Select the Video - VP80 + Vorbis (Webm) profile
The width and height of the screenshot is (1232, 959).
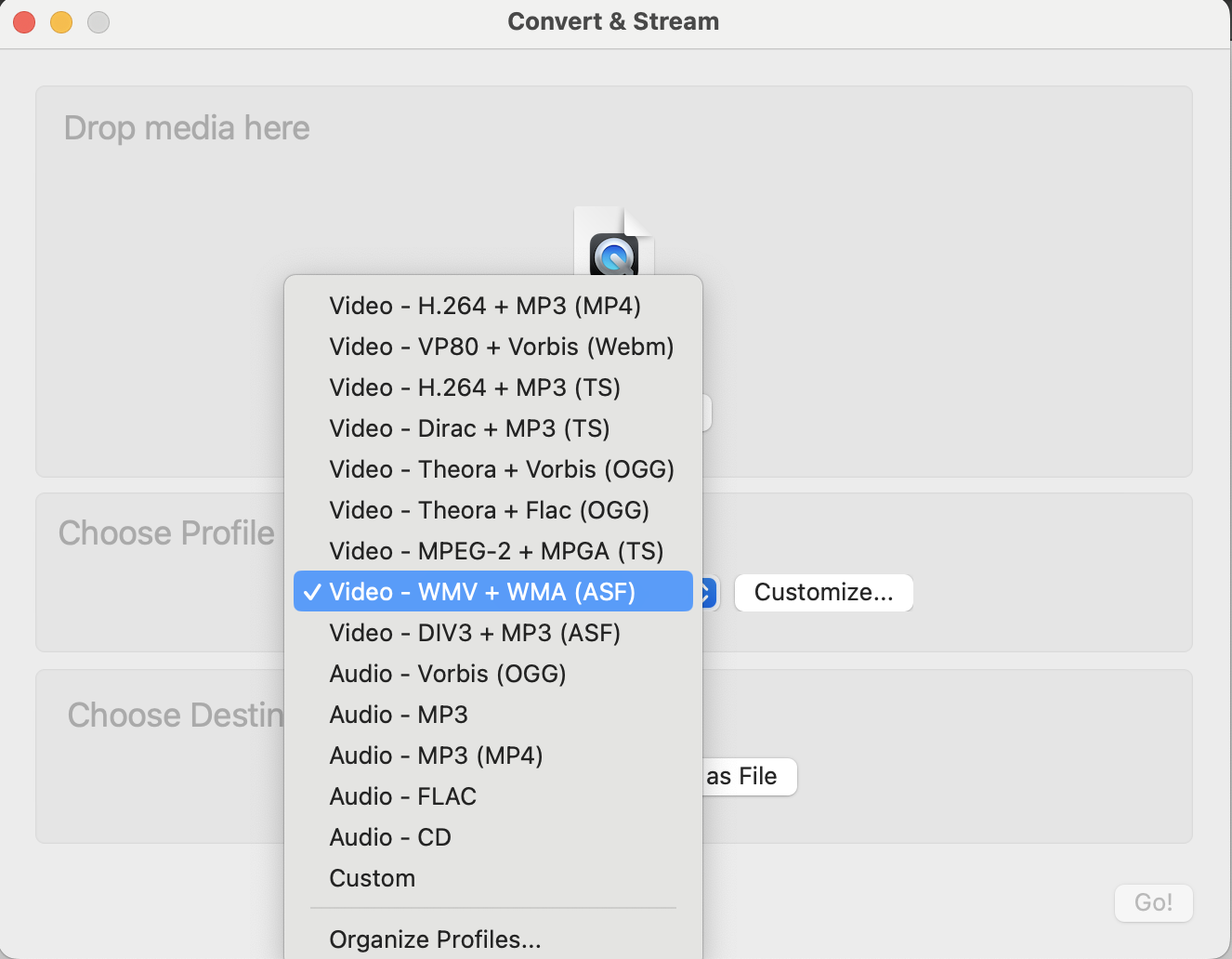501,346
